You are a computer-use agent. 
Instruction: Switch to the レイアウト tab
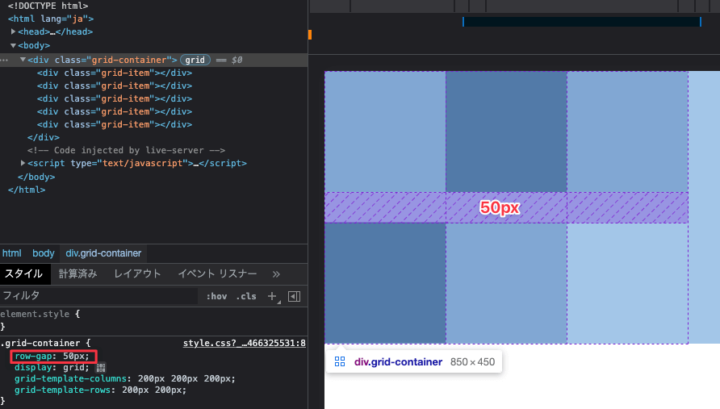pos(137,274)
